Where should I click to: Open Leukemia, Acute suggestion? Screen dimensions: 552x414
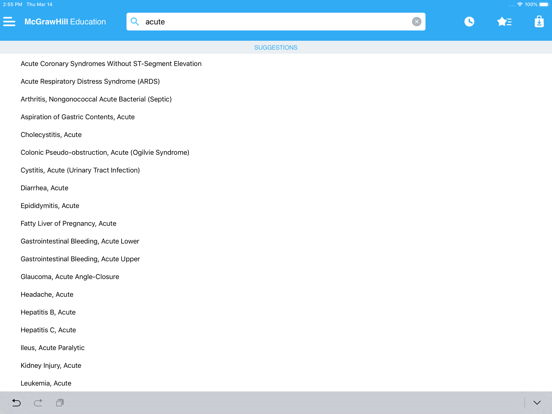[46, 383]
